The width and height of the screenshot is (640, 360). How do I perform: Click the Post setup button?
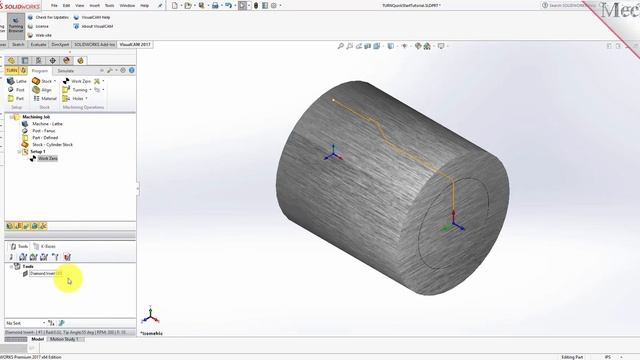[x=16, y=90]
